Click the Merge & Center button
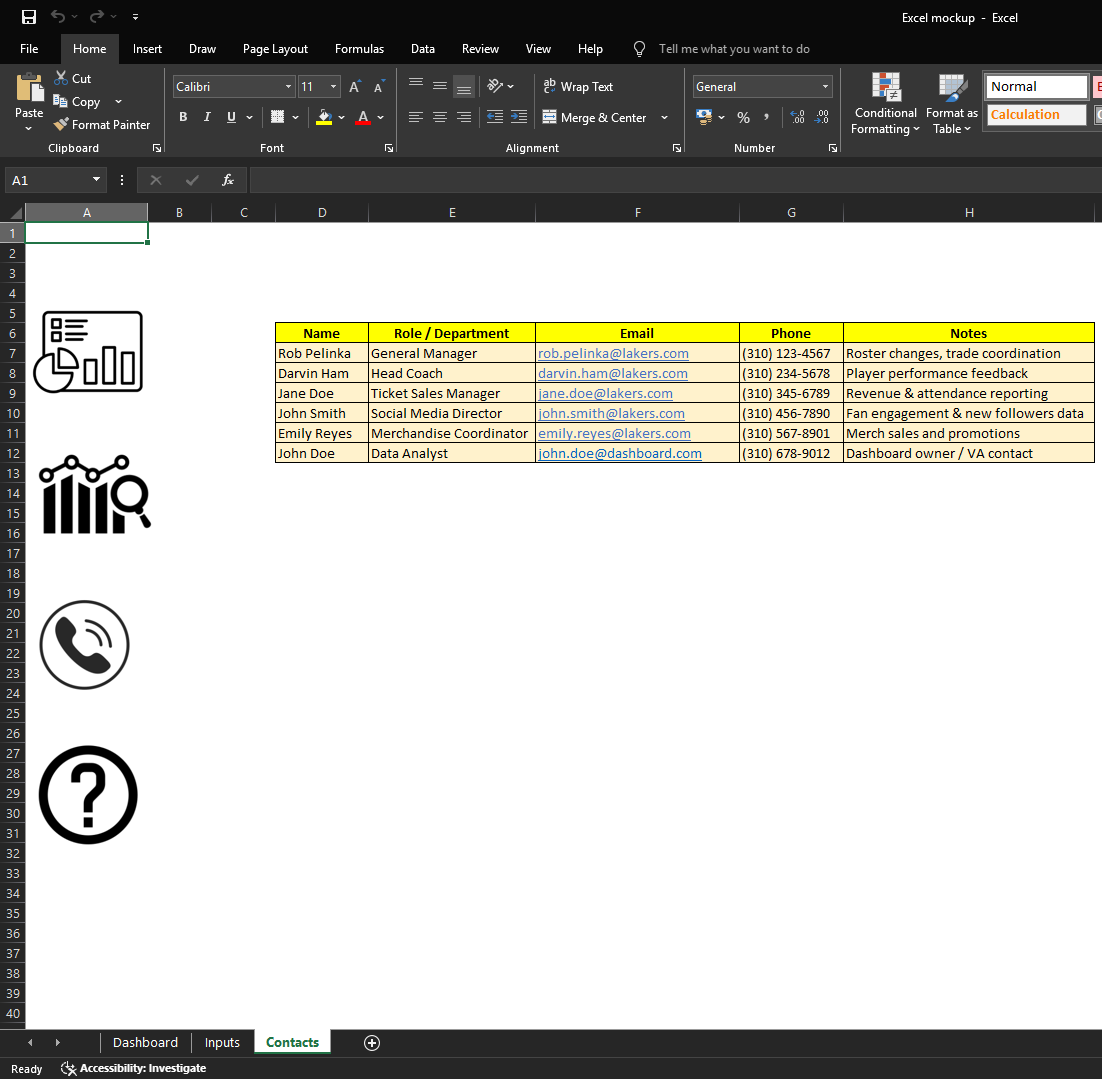 coord(595,118)
